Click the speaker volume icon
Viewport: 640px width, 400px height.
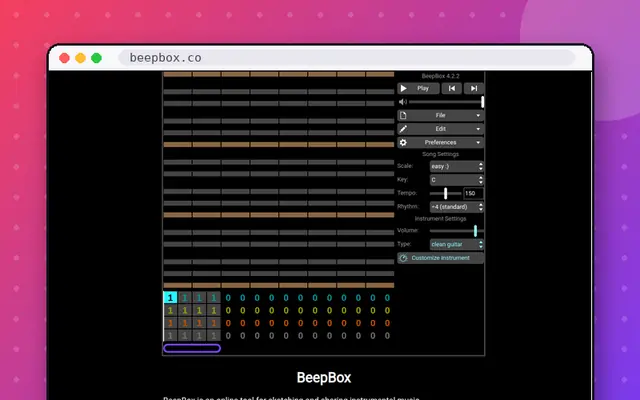(402, 102)
